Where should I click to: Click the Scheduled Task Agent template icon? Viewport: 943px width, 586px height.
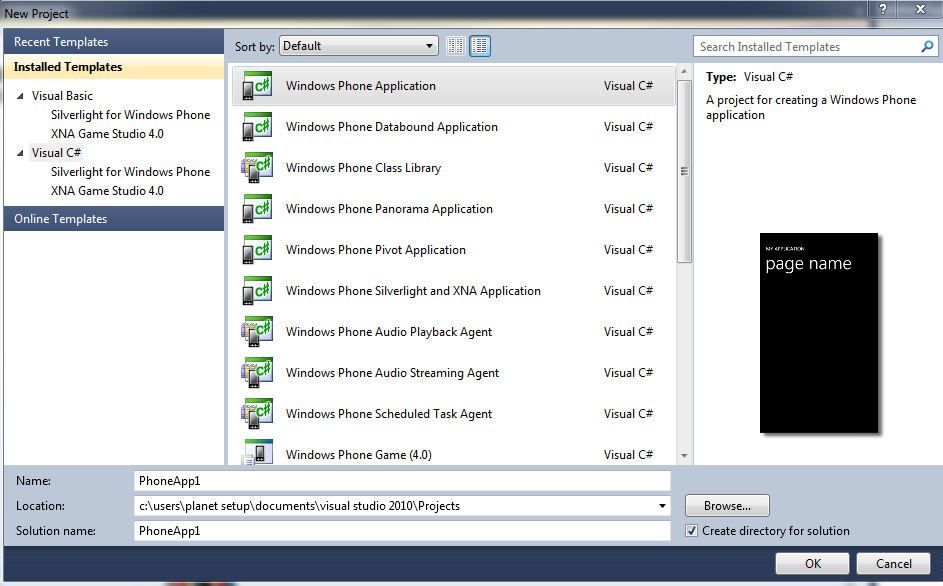(x=257, y=413)
